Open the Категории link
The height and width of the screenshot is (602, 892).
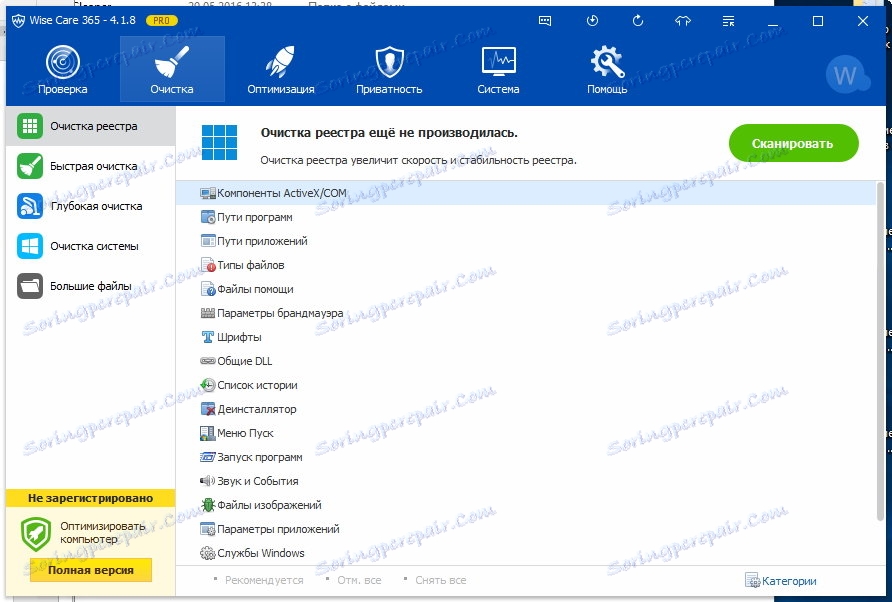coord(780,581)
